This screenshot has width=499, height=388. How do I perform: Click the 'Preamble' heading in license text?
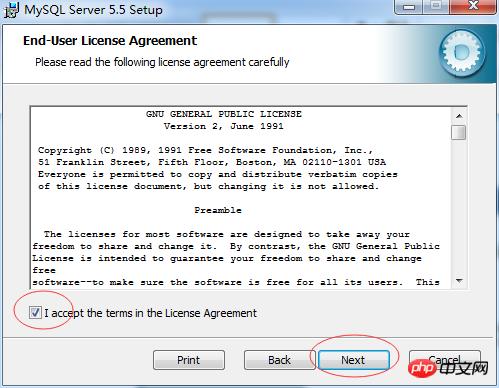tap(218, 210)
